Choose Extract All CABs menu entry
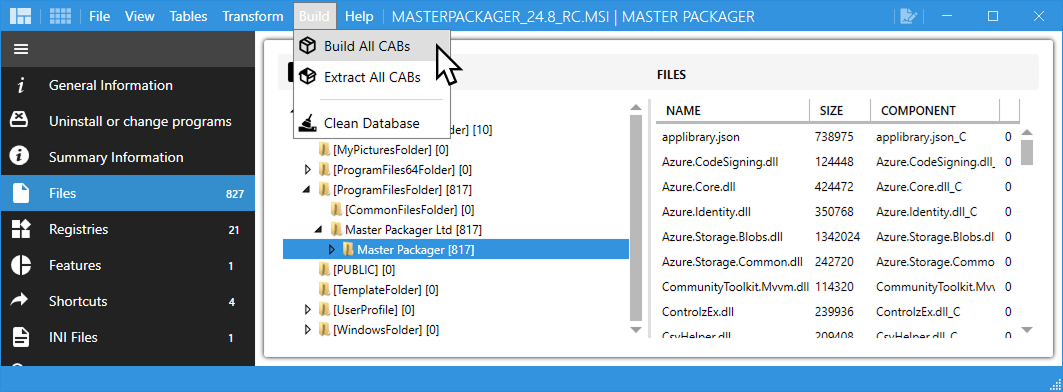This screenshot has height=392, width=1063. pyautogui.click(x=372, y=77)
